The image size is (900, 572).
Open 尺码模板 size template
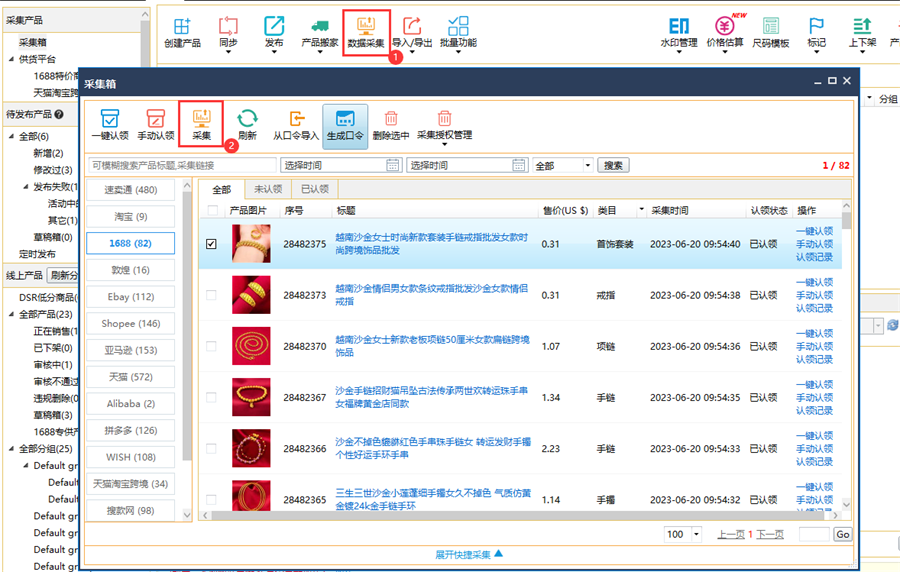point(770,33)
